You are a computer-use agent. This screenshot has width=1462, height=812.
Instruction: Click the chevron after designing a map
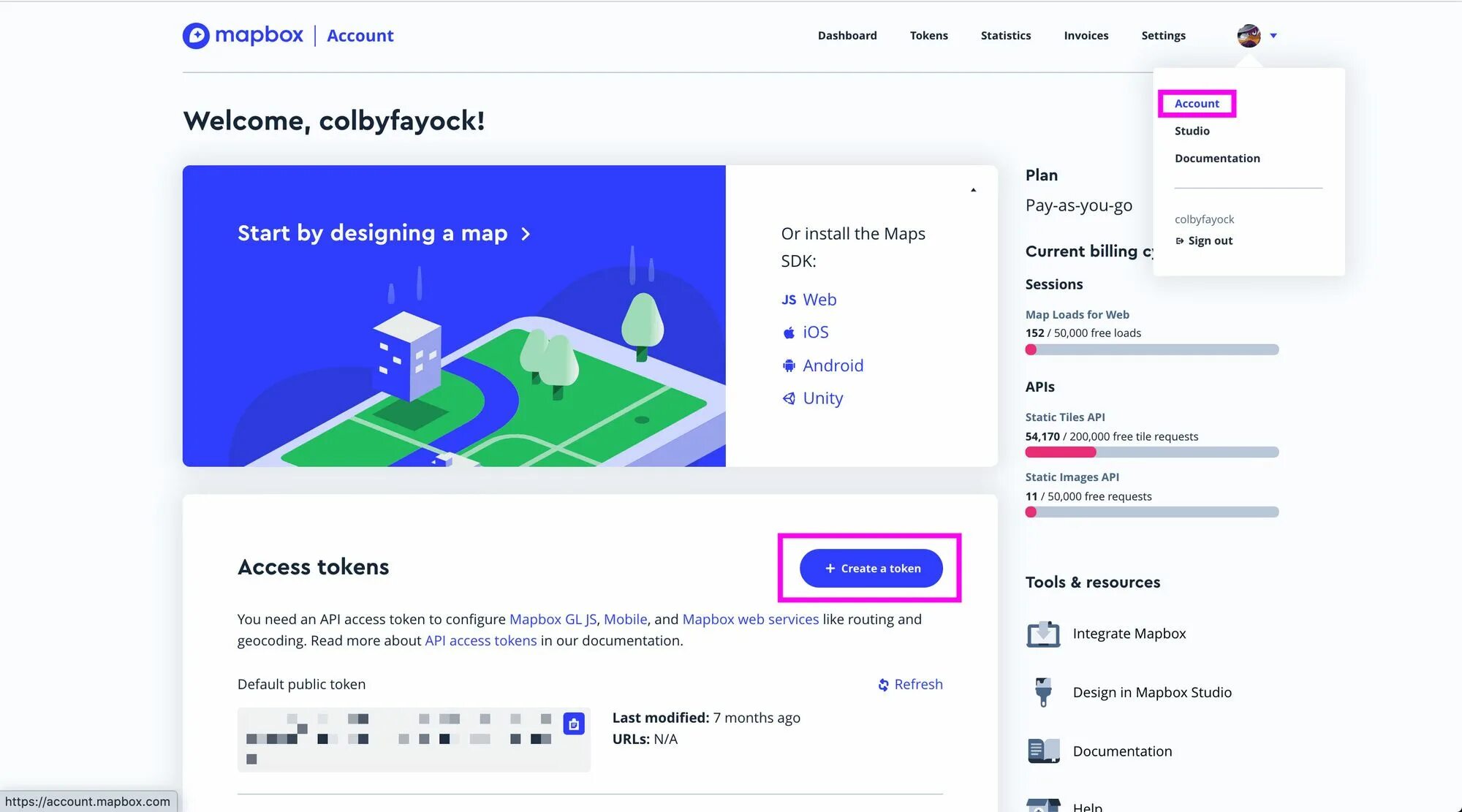(526, 234)
